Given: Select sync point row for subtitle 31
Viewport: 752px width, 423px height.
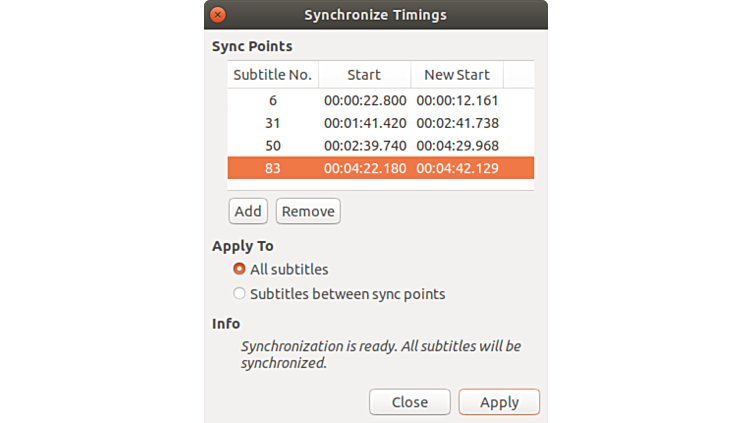Looking at the screenshot, I should click(x=273, y=123).
